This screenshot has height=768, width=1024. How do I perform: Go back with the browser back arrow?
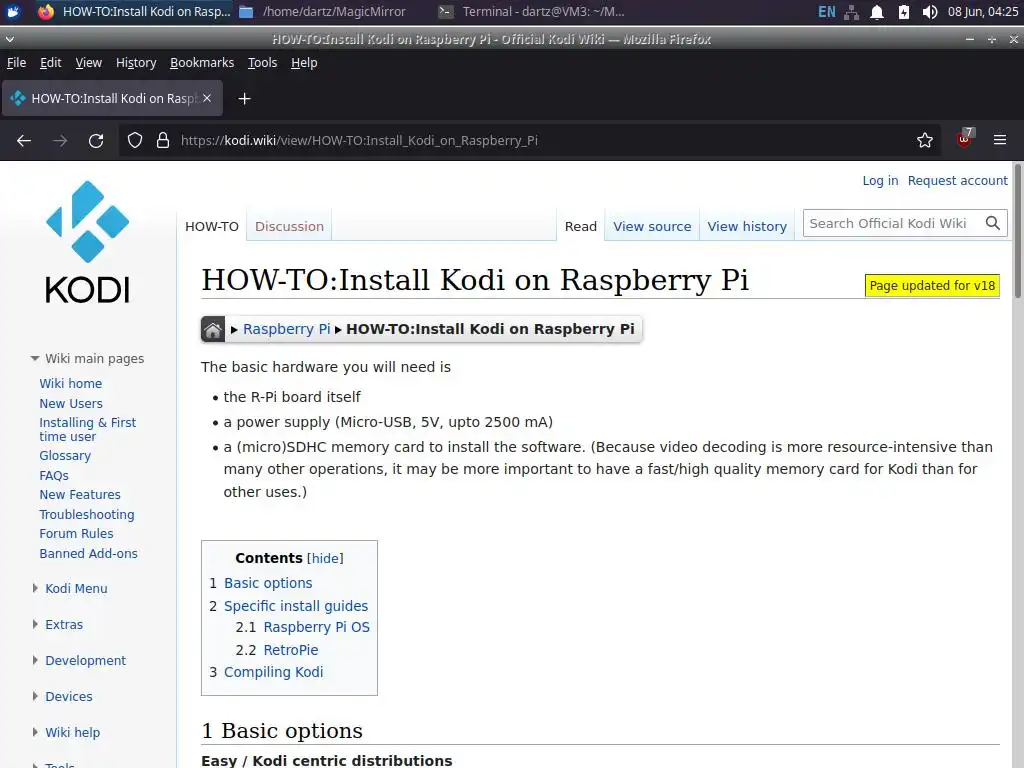pyautogui.click(x=24, y=140)
